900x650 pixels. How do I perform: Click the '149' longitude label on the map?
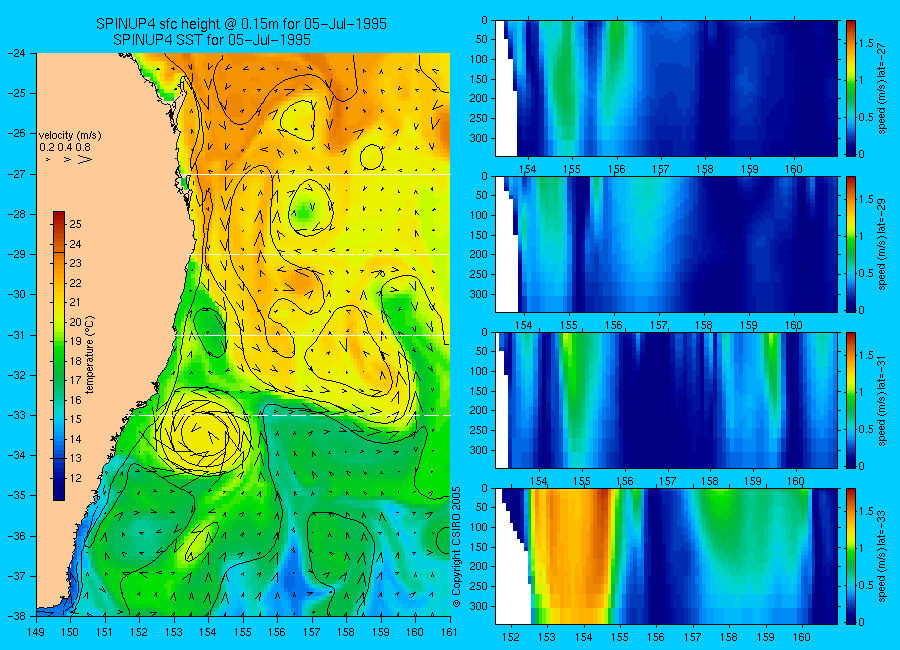point(36,632)
